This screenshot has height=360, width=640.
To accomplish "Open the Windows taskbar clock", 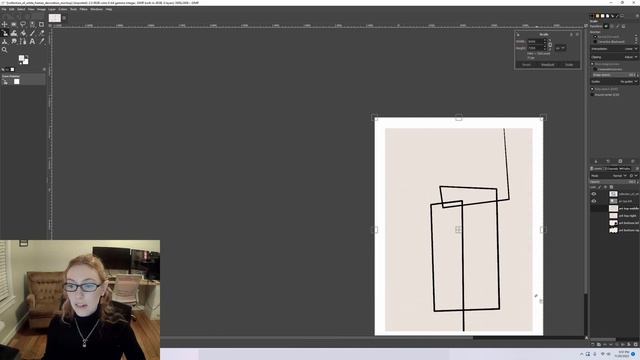I will coord(623,354).
